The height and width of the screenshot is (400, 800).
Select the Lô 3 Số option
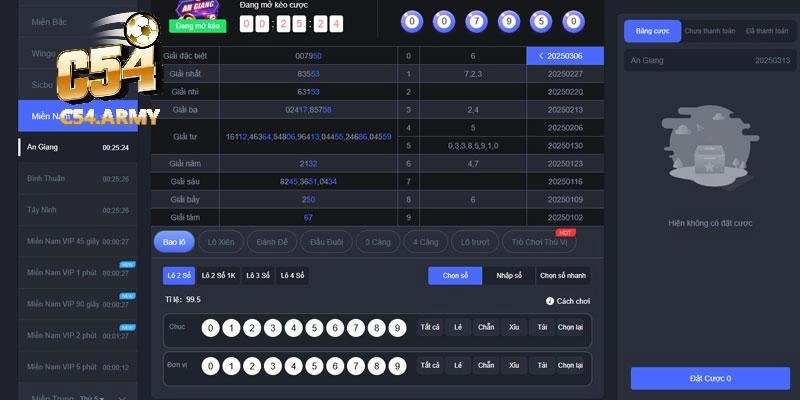tap(255, 275)
